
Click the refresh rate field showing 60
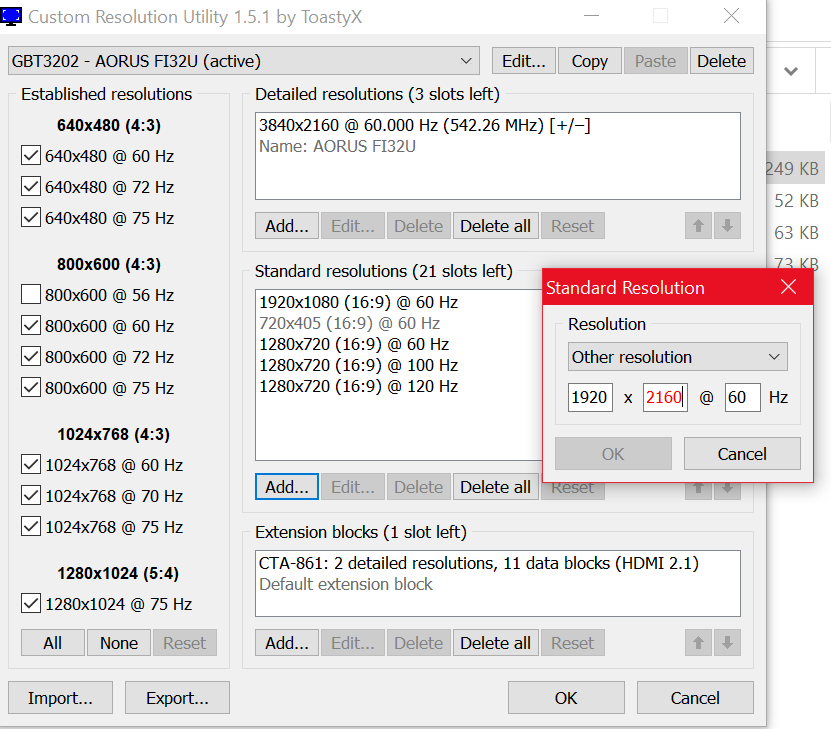(x=742, y=397)
